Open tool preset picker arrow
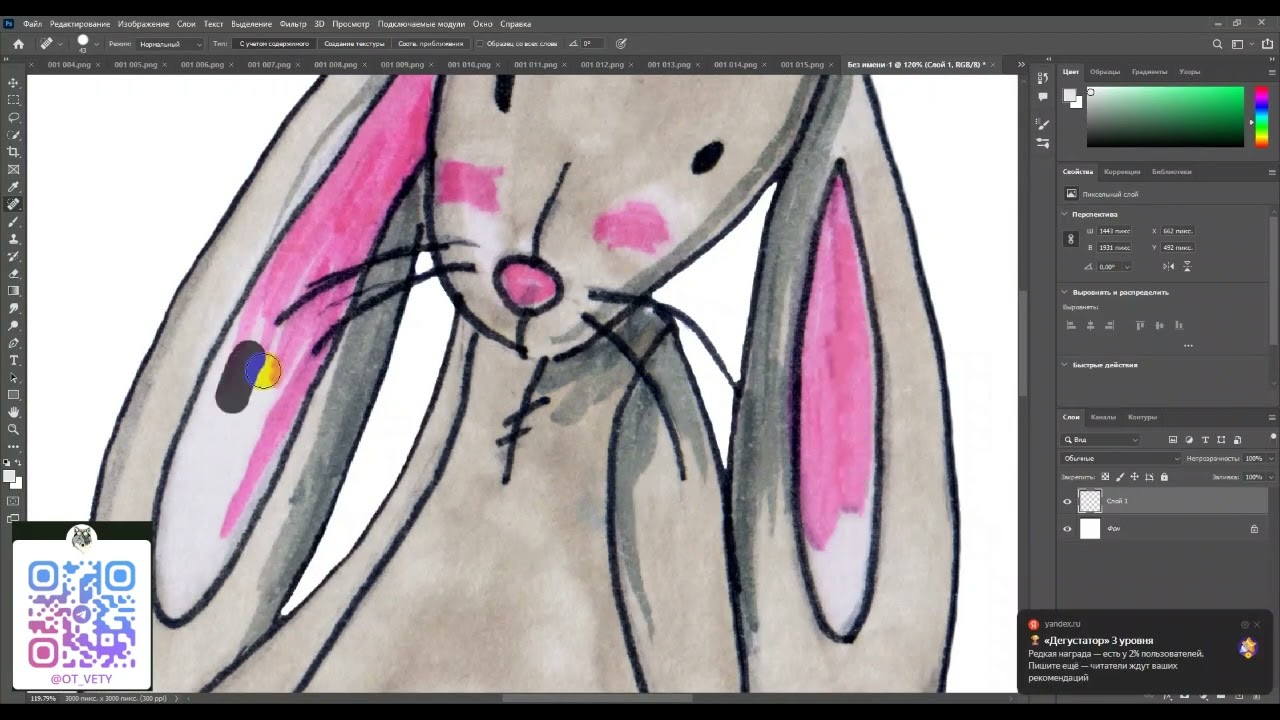The width and height of the screenshot is (1280, 720). 61,44
